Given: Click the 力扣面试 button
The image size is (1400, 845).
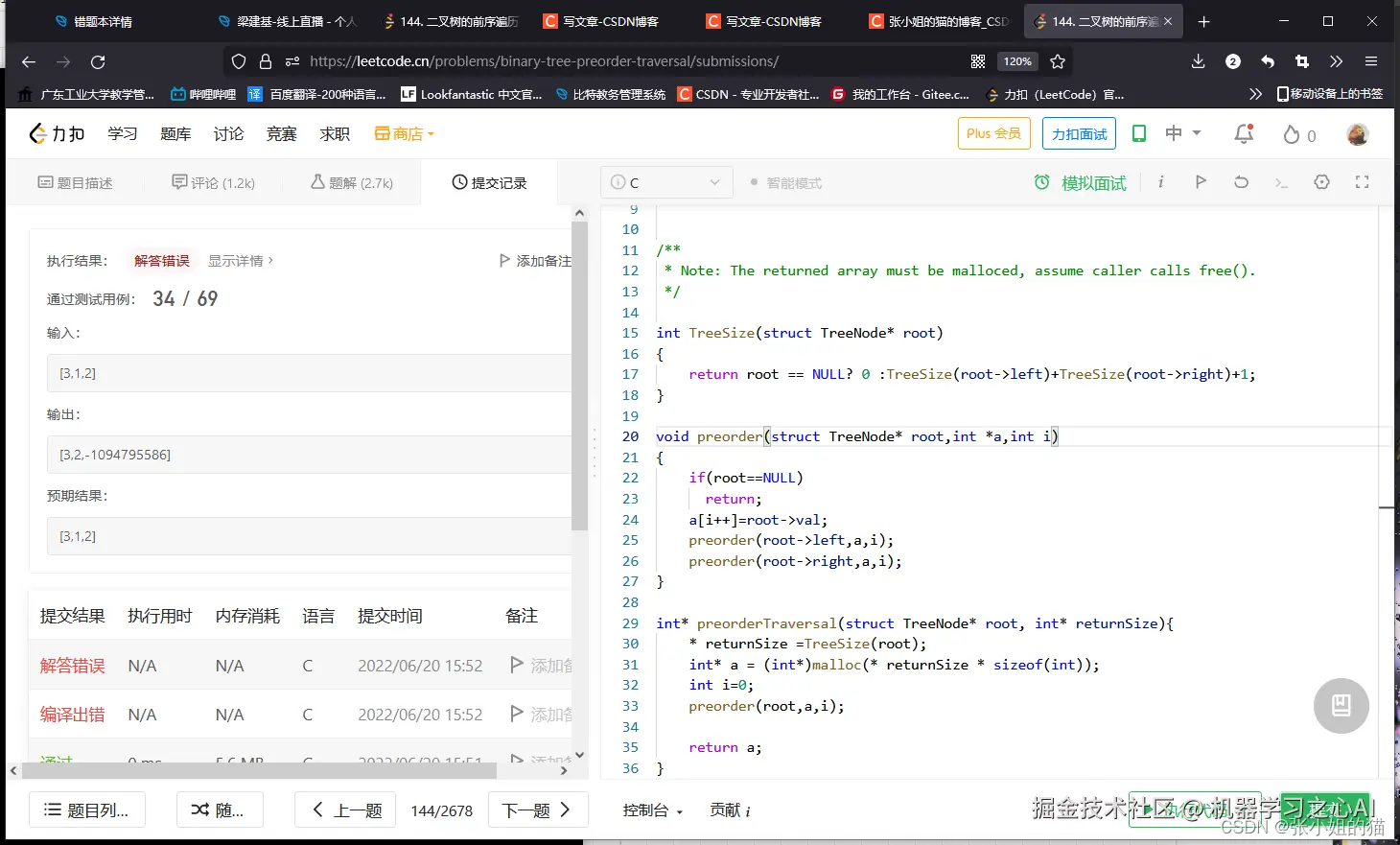Looking at the screenshot, I should [1079, 133].
